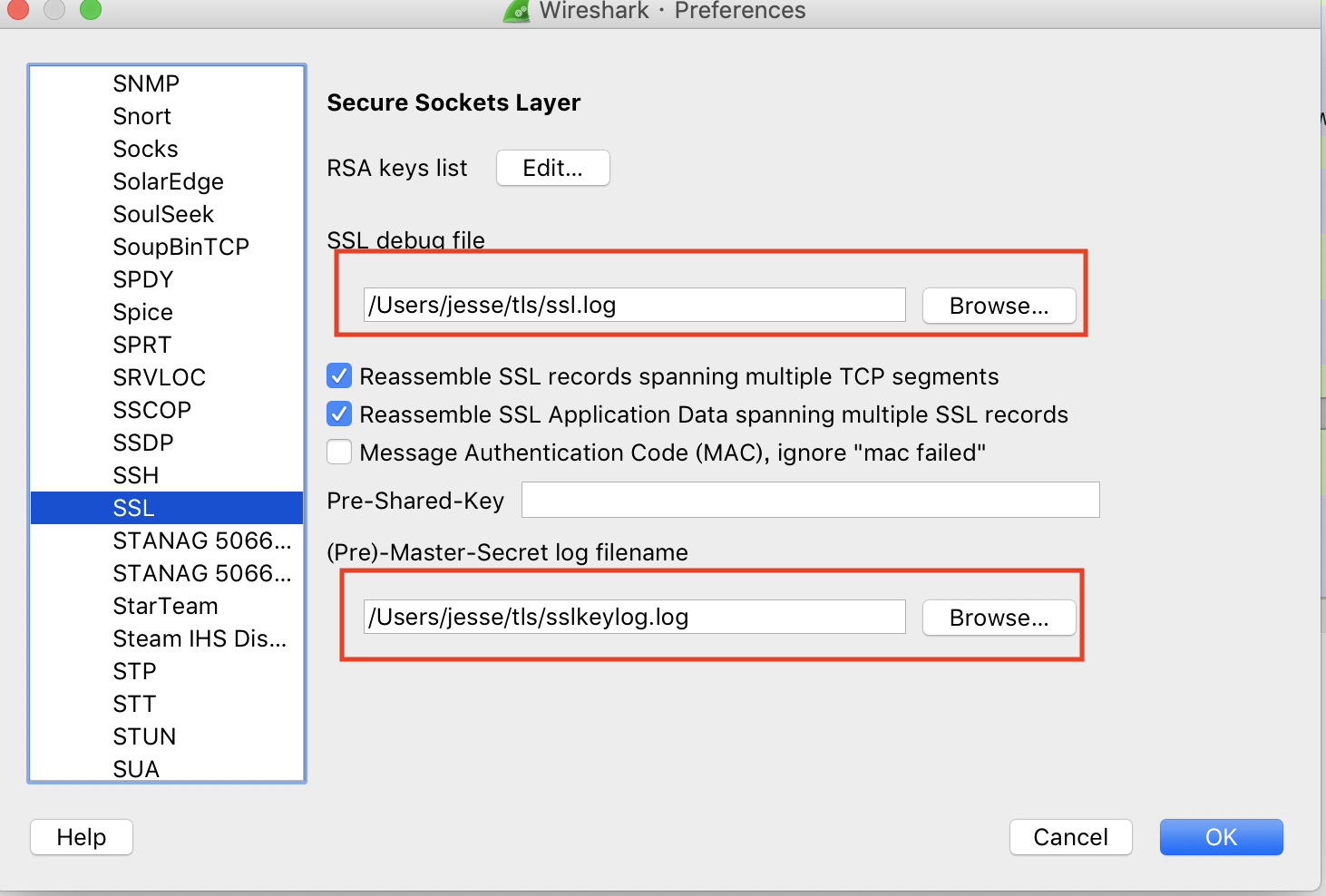
Task: Select STT protocol entry
Action: (167, 704)
